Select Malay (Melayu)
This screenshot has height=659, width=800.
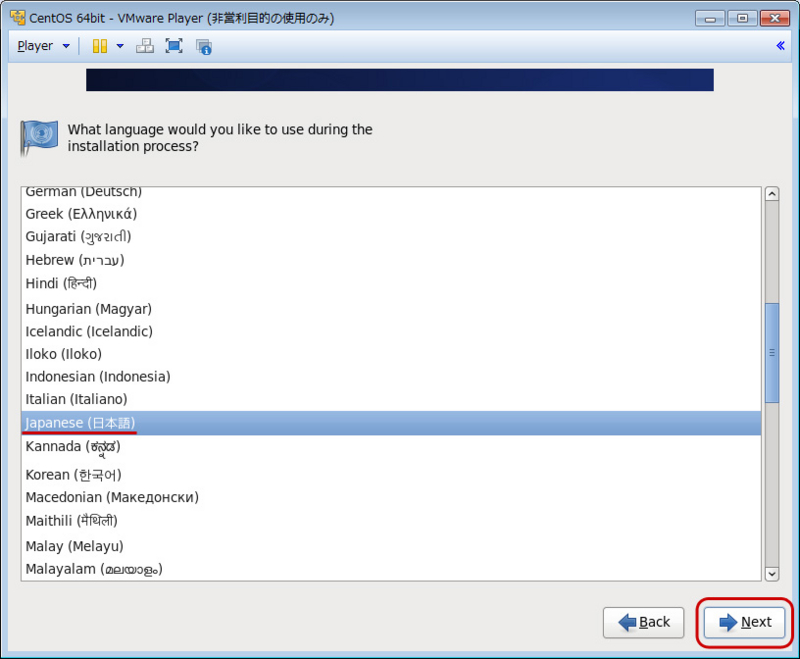pyautogui.click(x=391, y=546)
